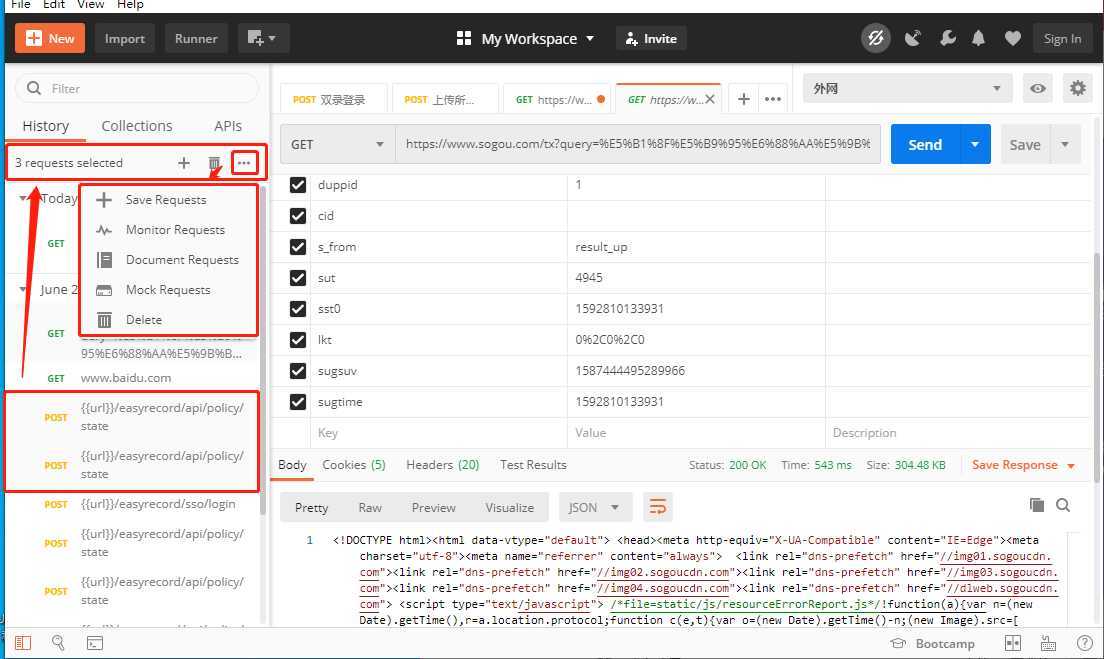The image size is (1104, 659).
Task: Uncheck the s_from parameter checkbox
Action: tap(298, 246)
